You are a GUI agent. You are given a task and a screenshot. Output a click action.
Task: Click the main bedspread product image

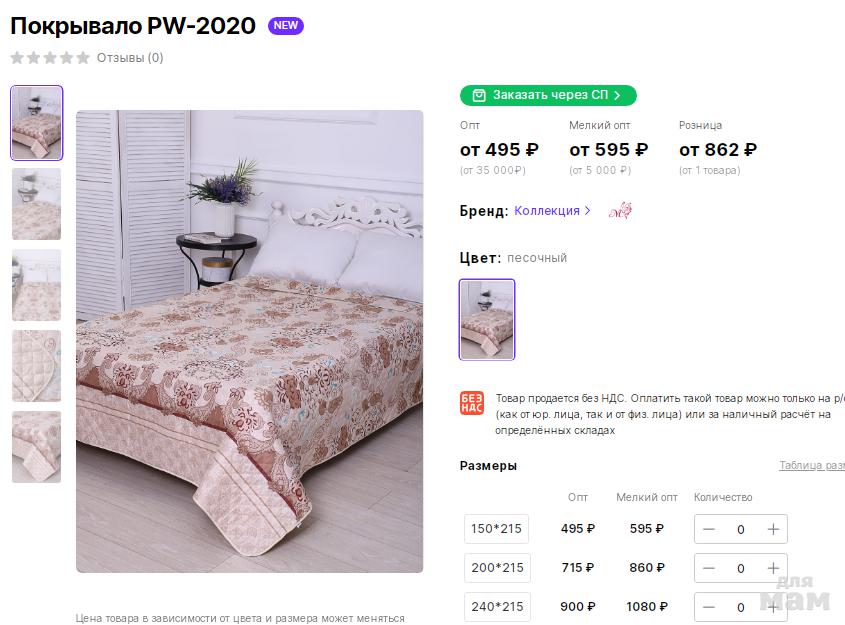coord(249,341)
